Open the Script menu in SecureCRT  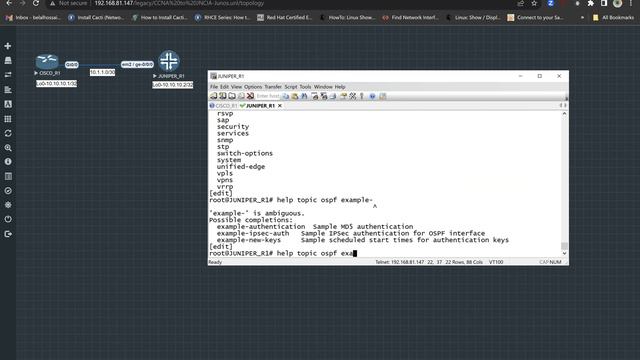point(291,87)
